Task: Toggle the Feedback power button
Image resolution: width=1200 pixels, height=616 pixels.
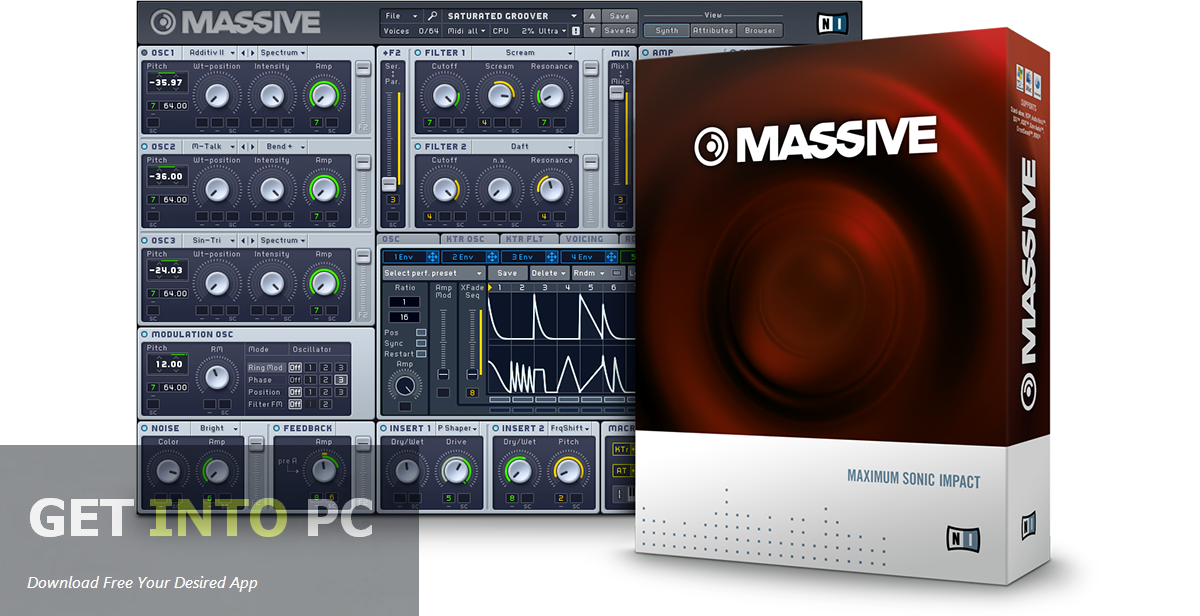Action: coord(277,428)
